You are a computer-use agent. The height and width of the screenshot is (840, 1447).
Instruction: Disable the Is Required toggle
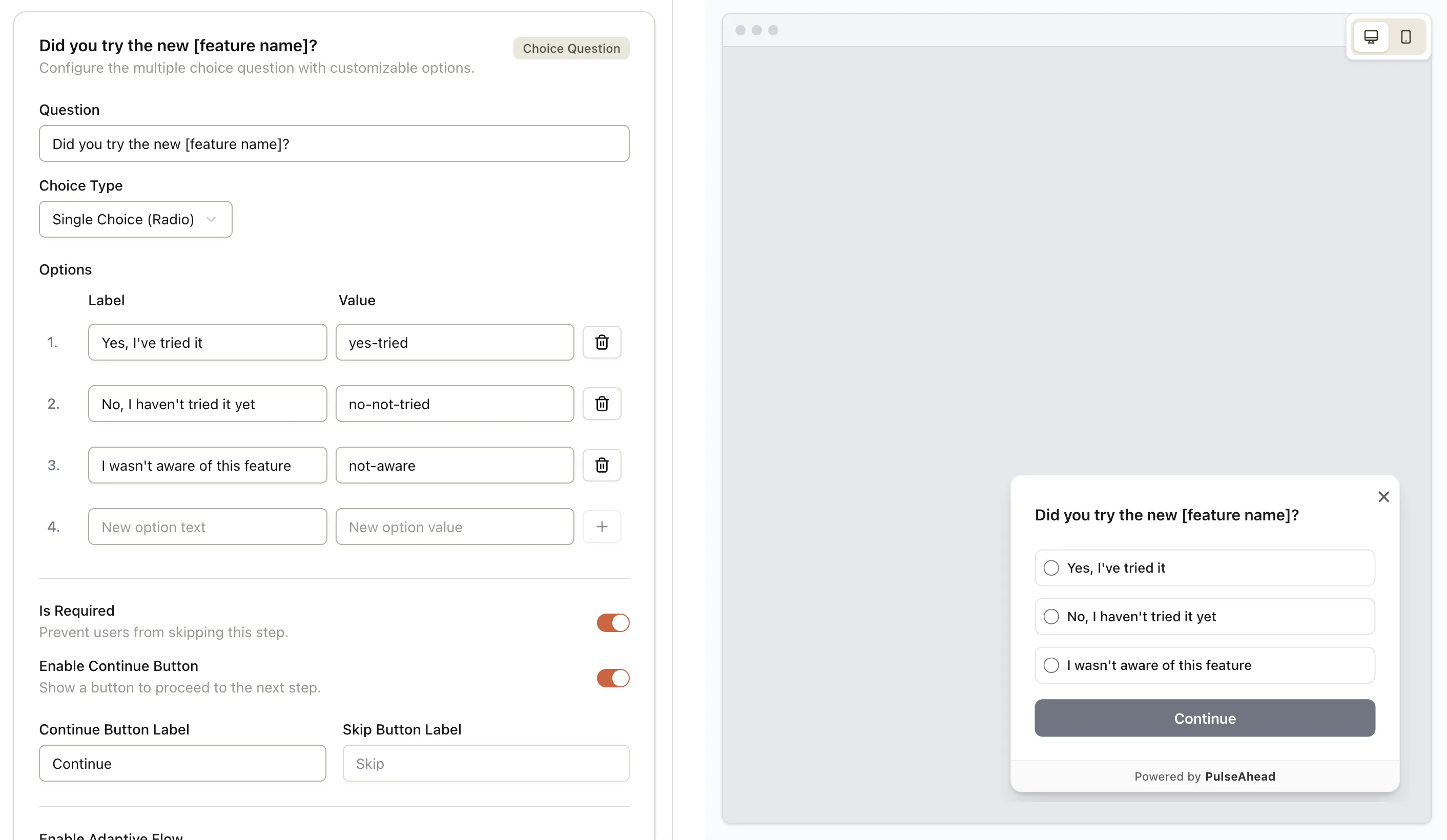coord(613,622)
